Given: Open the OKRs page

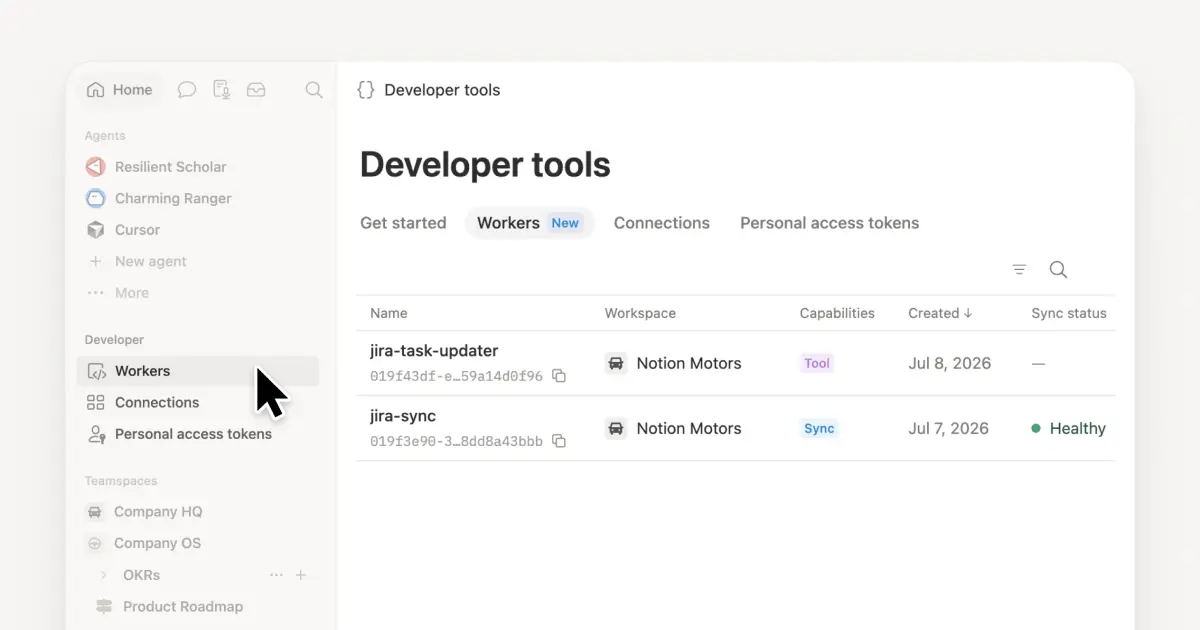Looking at the screenshot, I should (x=141, y=575).
